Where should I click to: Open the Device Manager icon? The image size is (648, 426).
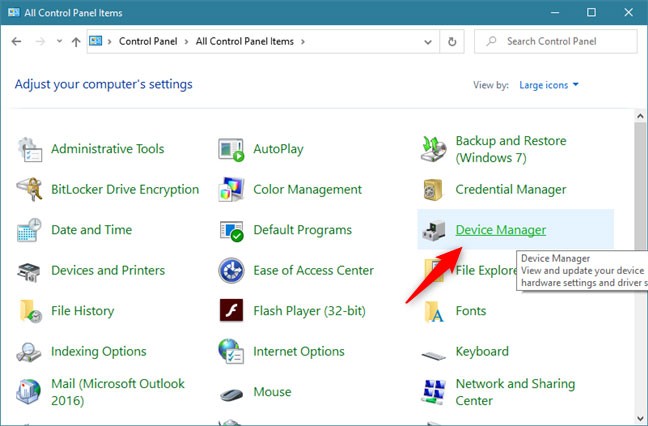click(435, 230)
